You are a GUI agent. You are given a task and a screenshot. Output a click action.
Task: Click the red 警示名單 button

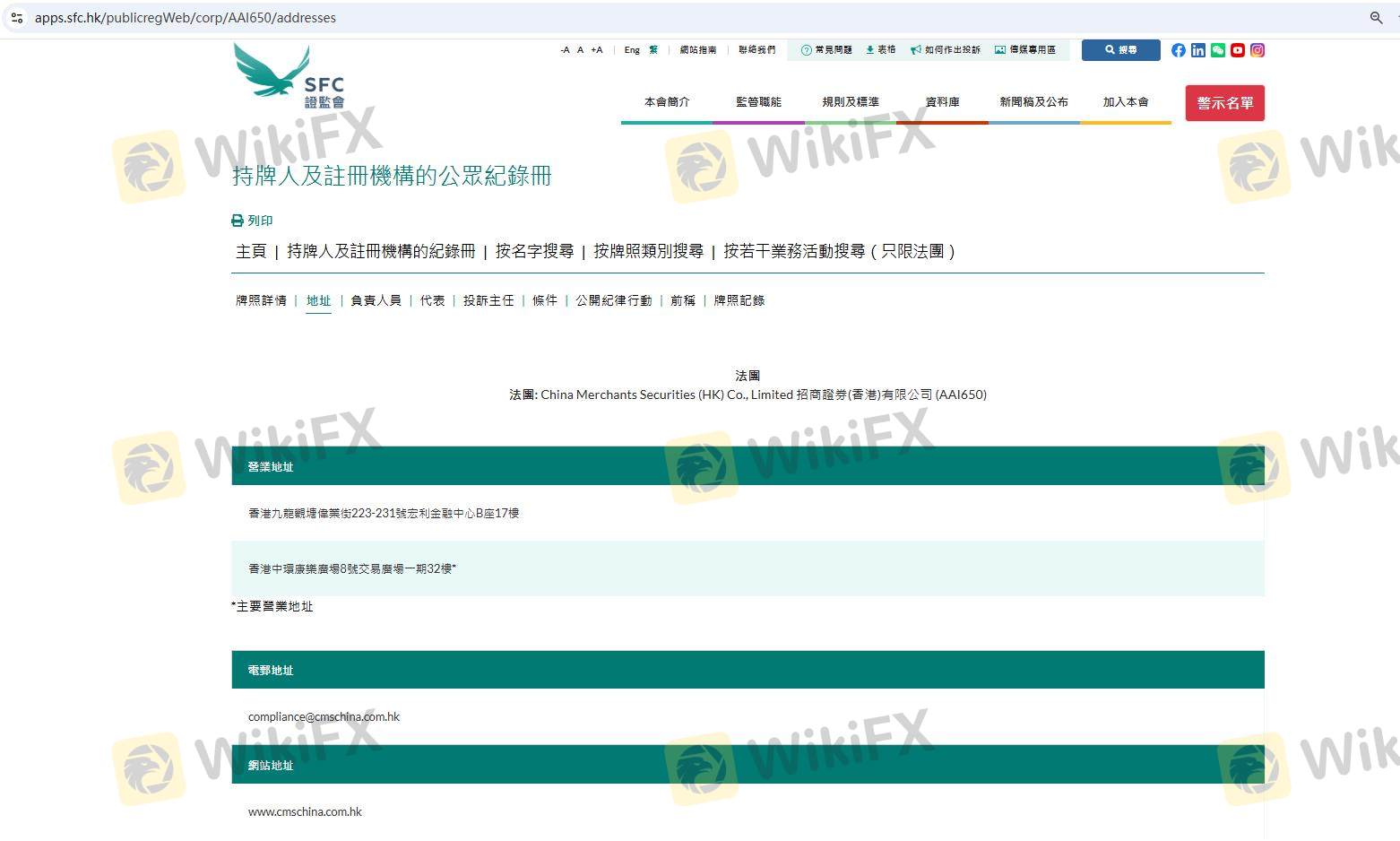pyautogui.click(x=1224, y=103)
